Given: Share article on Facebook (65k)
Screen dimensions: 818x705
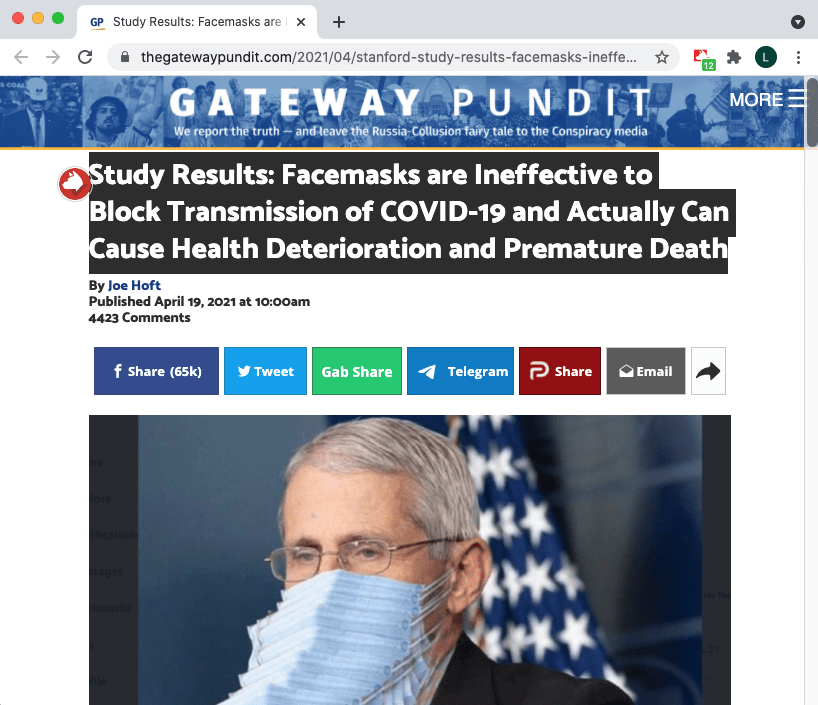Looking at the screenshot, I should (x=157, y=371).
